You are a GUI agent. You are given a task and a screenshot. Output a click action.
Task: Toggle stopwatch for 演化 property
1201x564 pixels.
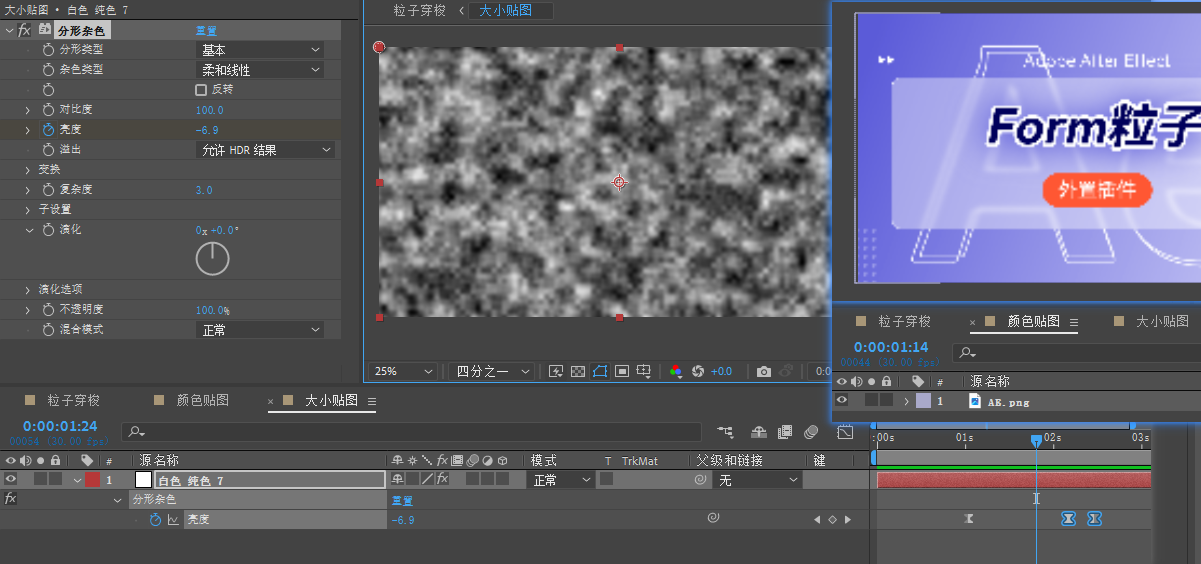click(x=49, y=230)
